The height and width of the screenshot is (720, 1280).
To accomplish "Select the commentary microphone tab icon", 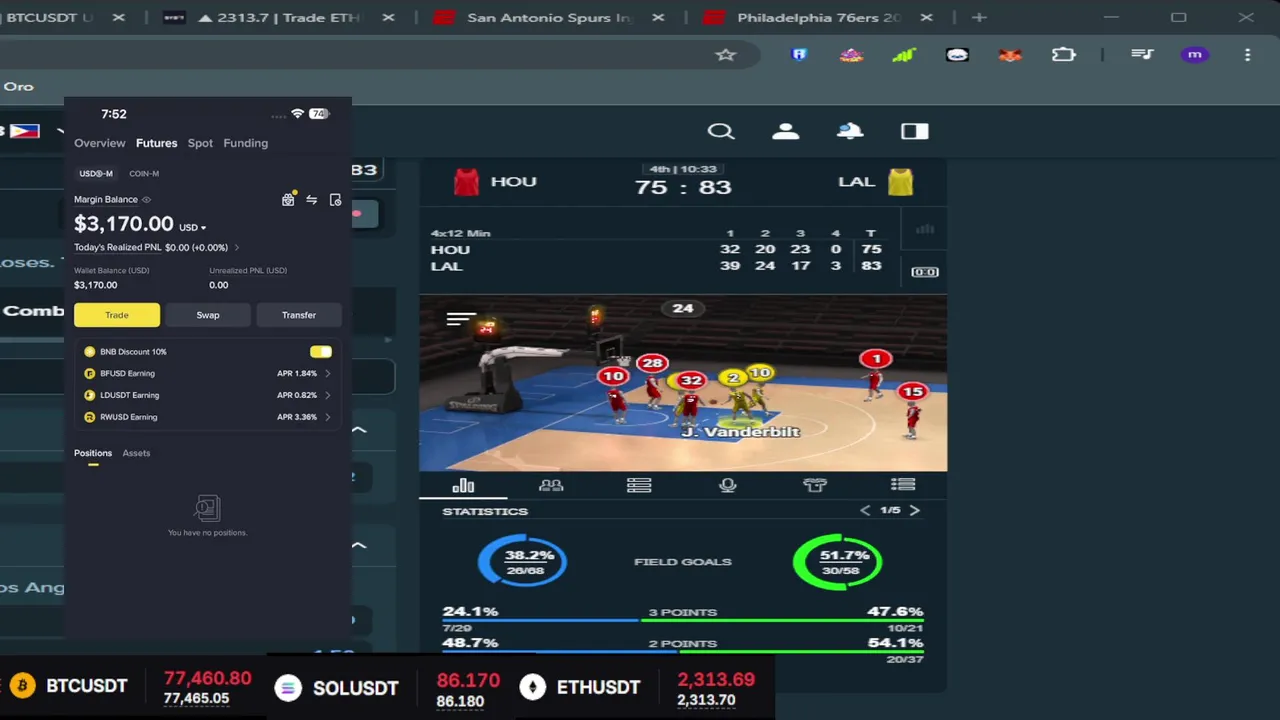I will click(x=727, y=486).
